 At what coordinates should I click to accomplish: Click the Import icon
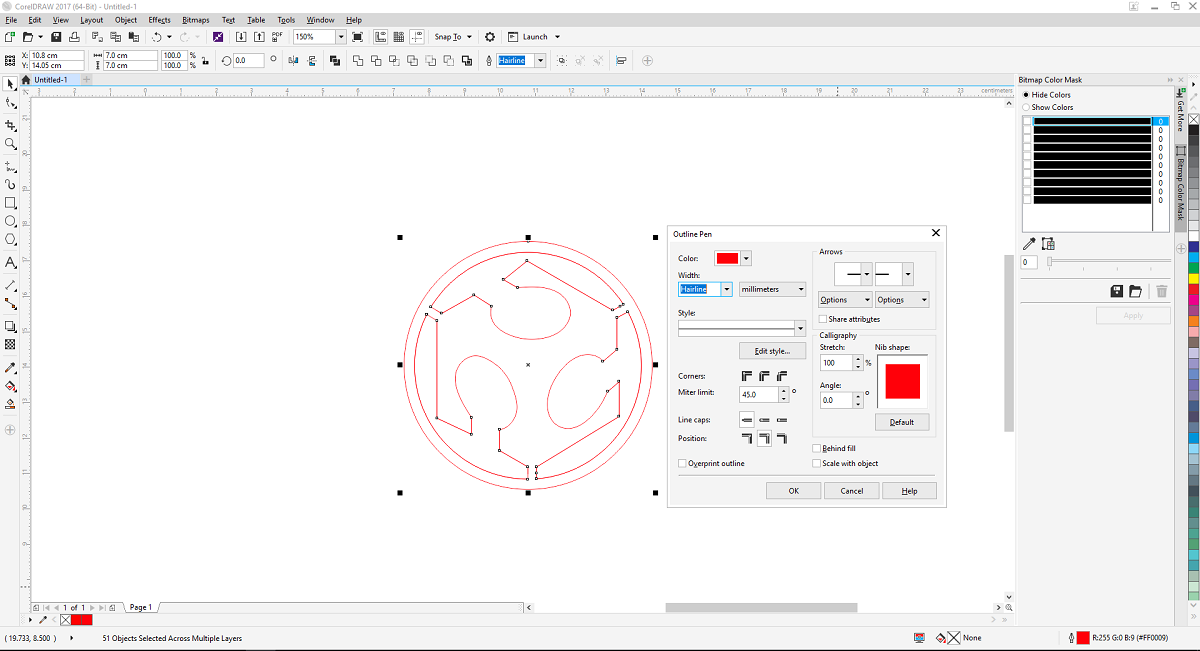(241, 37)
